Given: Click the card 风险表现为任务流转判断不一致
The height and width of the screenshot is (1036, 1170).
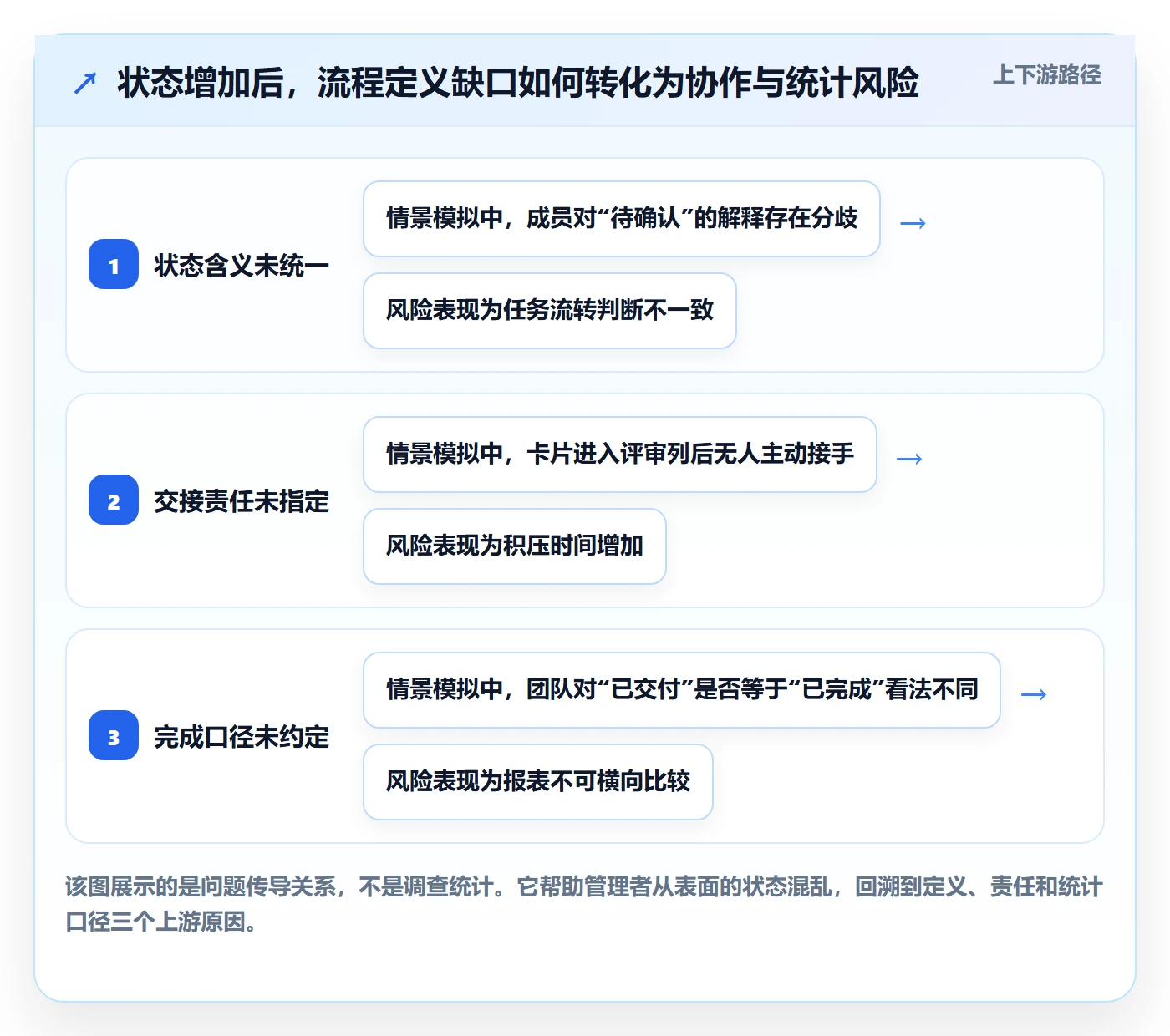Looking at the screenshot, I should pyautogui.click(x=550, y=311).
